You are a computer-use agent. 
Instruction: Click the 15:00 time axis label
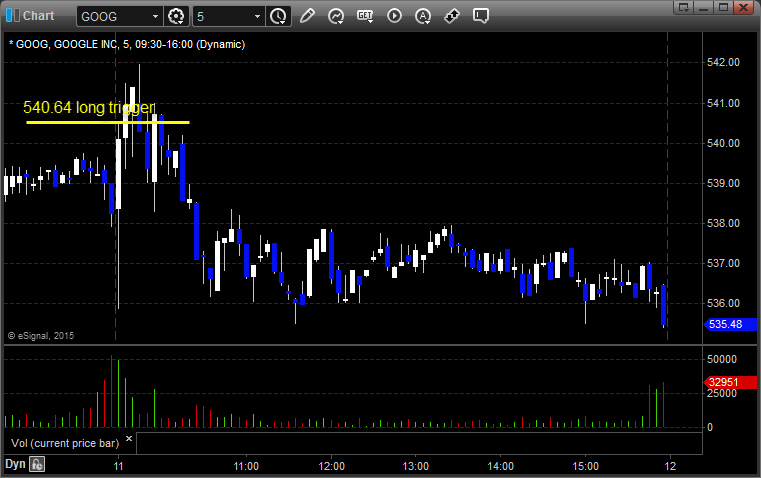[585, 466]
